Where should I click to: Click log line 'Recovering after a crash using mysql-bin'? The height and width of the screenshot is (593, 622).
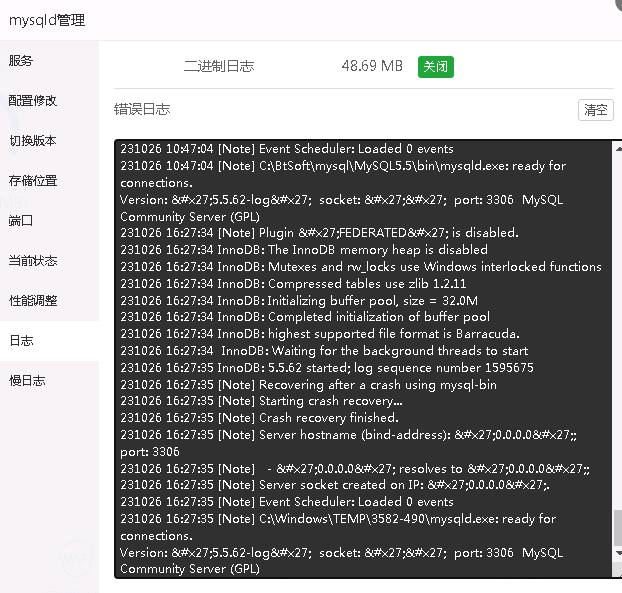(309, 385)
